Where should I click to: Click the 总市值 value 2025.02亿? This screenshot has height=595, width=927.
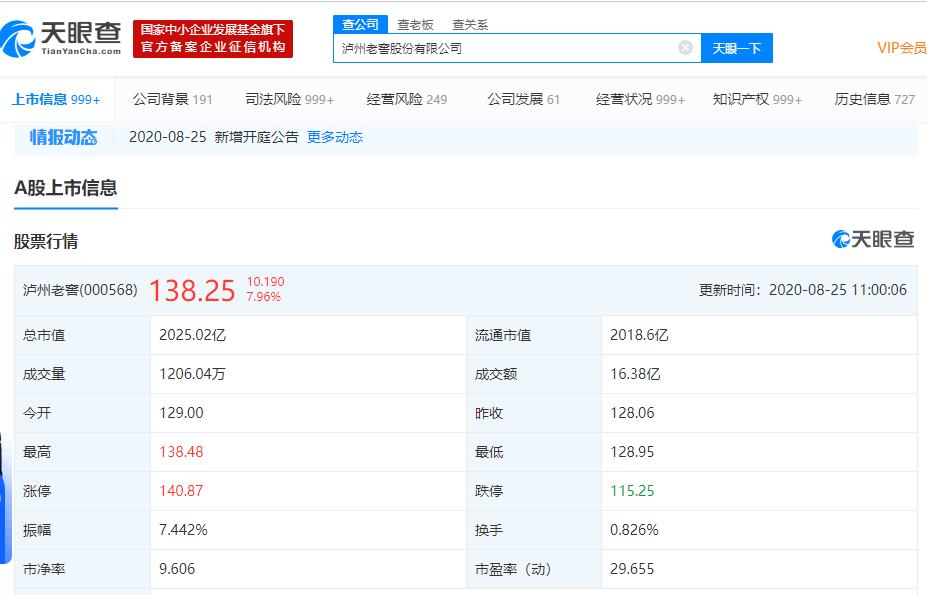pos(193,335)
